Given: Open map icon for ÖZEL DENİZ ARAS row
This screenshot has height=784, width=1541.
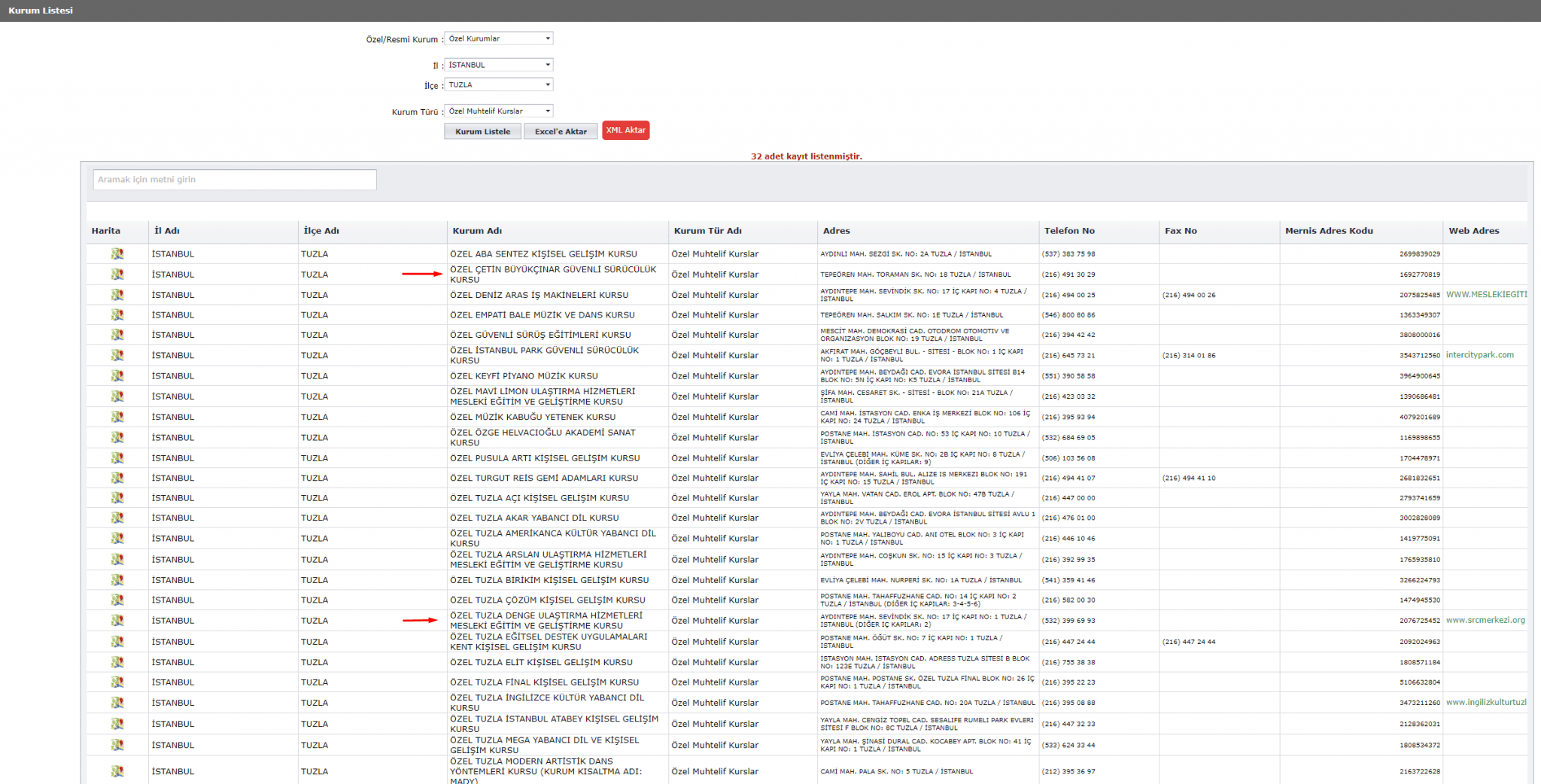Looking at the screenshot, I should [x=117, y=295].
